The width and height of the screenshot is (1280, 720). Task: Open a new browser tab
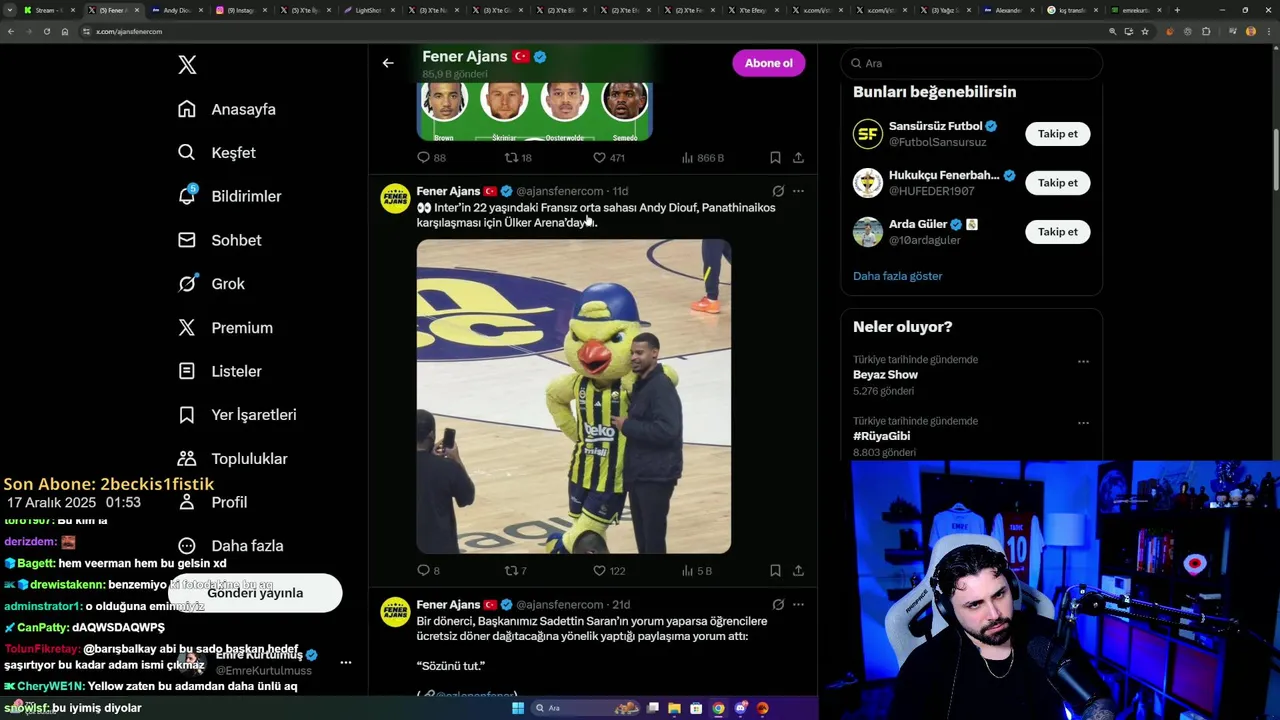coord(1177,10)
